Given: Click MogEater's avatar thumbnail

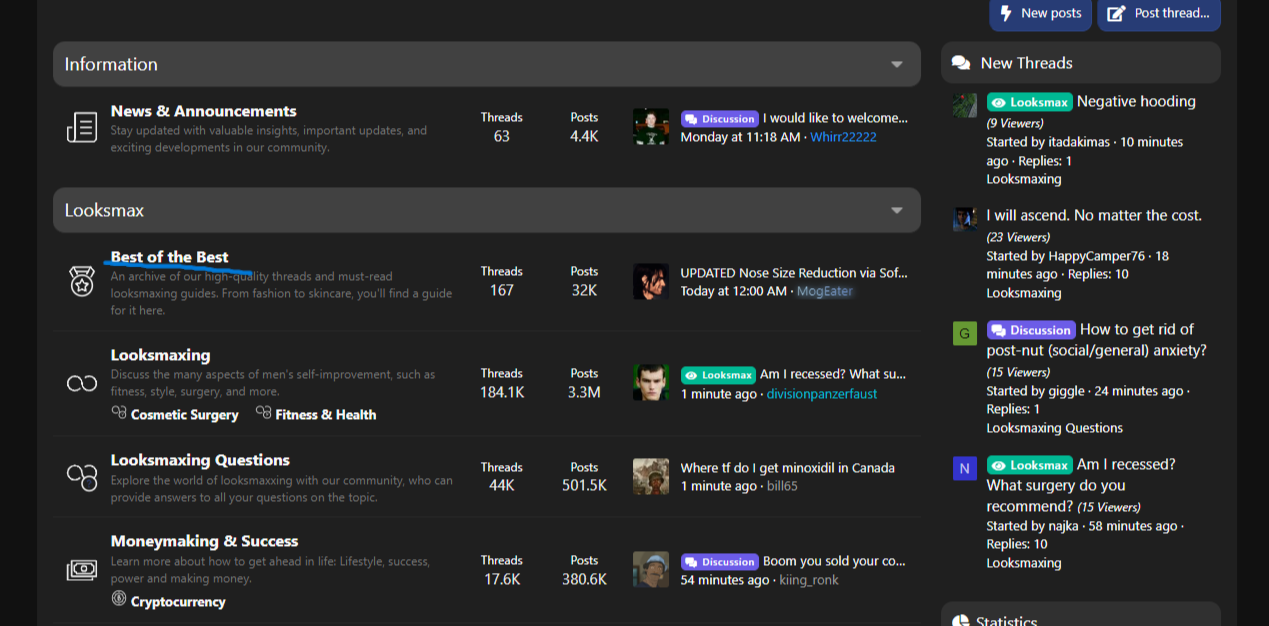Looking at the screenshot, I should click(x=651, y=282).
